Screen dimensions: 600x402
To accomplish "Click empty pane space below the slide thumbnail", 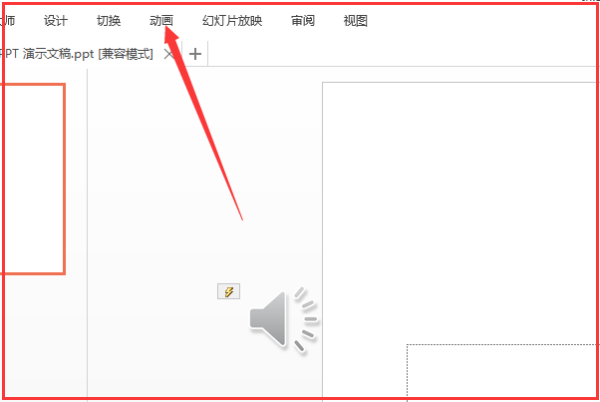I will tap(42, 337).
